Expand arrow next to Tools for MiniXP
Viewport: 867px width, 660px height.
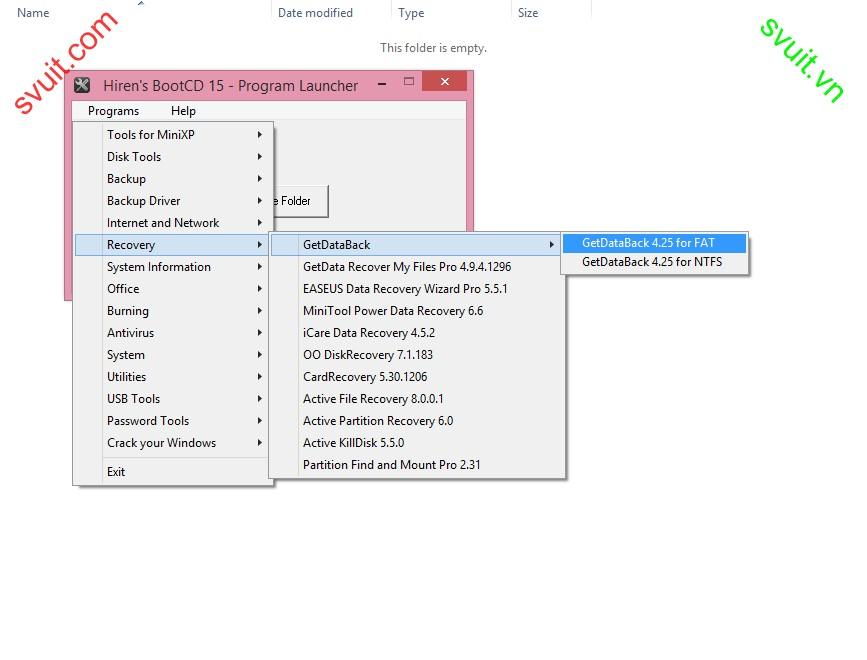tap(259, 134)
